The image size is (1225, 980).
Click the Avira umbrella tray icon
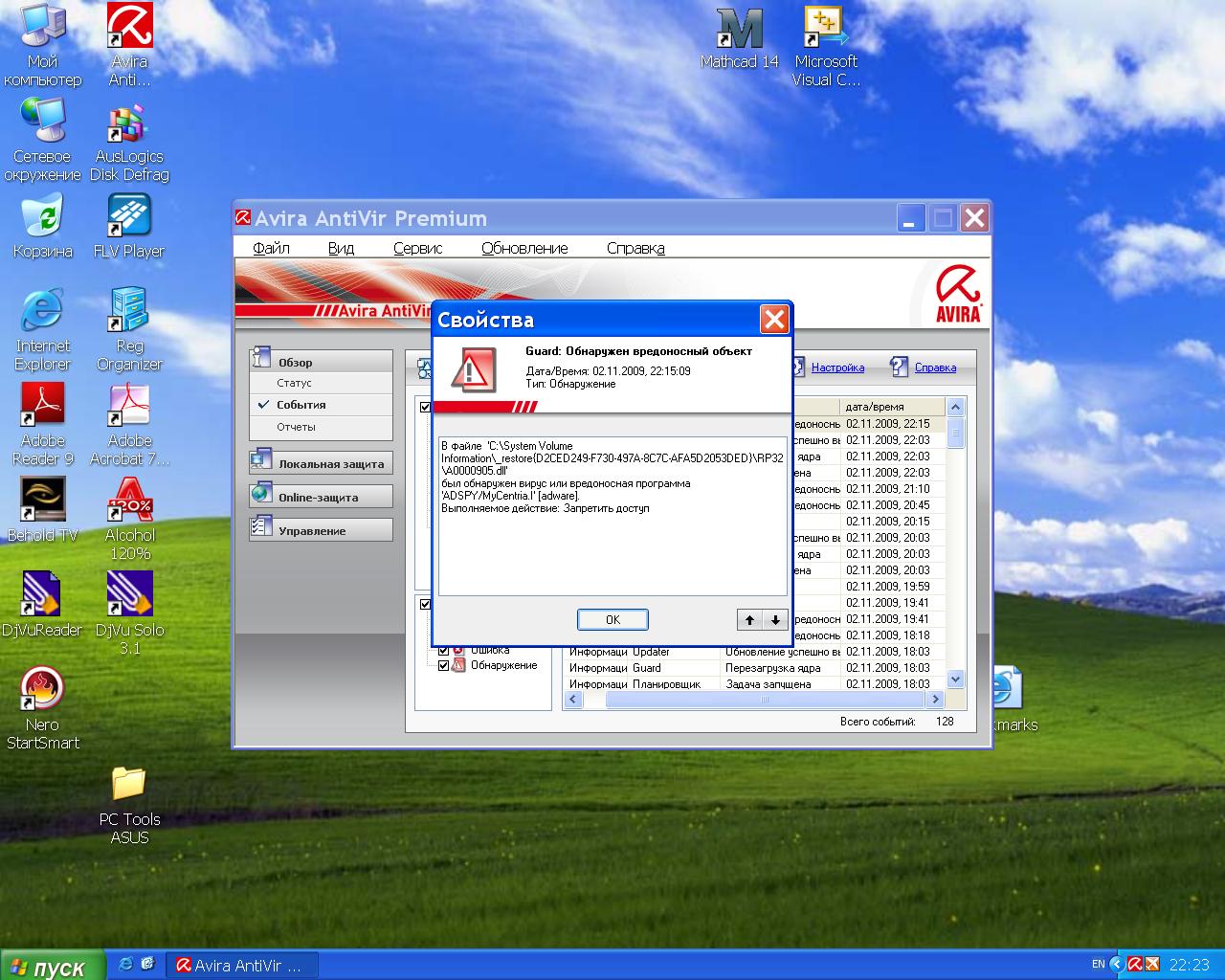(x=1134, y=965)
